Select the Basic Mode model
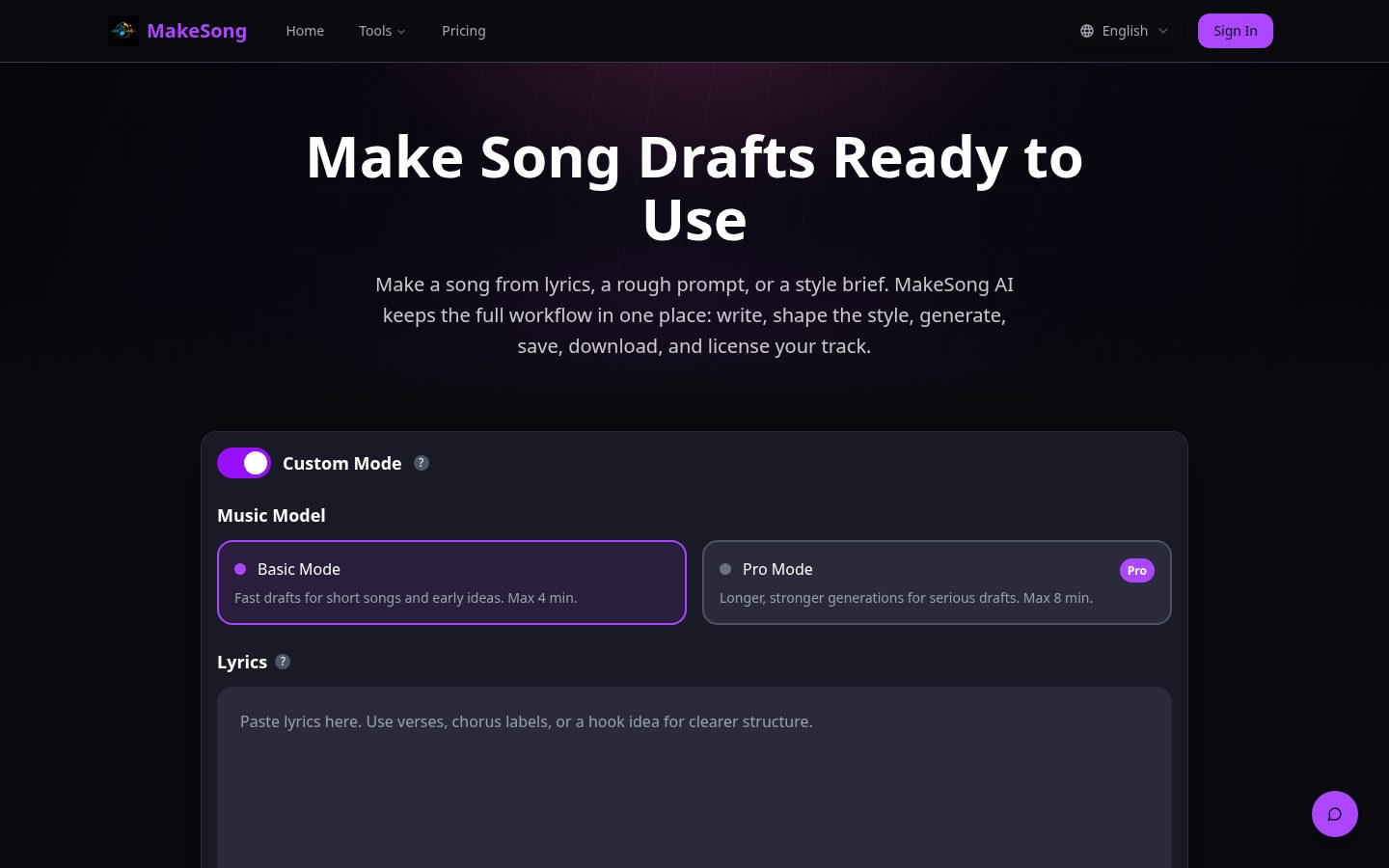The image size is (1389, 868). tap(451, 583)
